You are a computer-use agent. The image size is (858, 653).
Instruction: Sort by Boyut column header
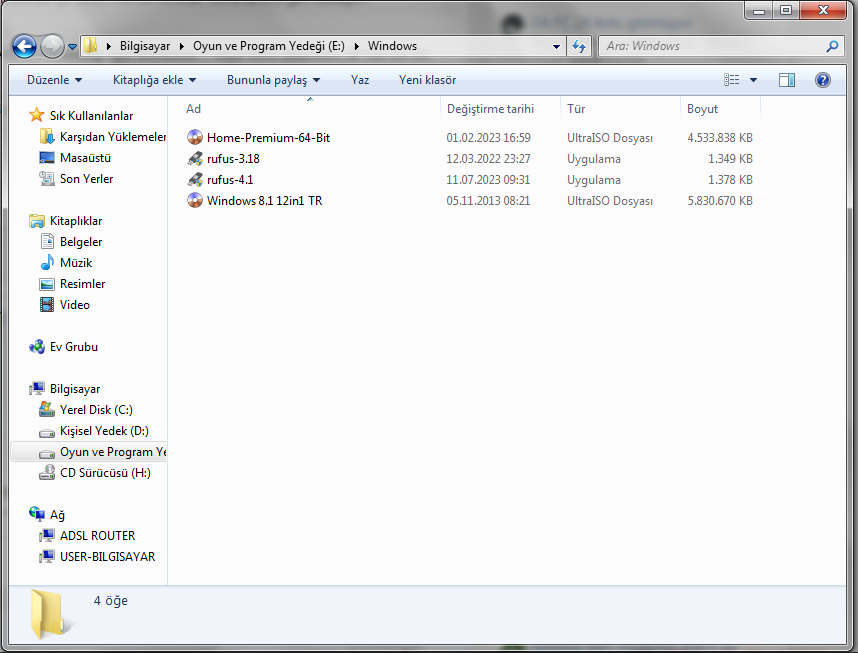click(x=720, y=109)
